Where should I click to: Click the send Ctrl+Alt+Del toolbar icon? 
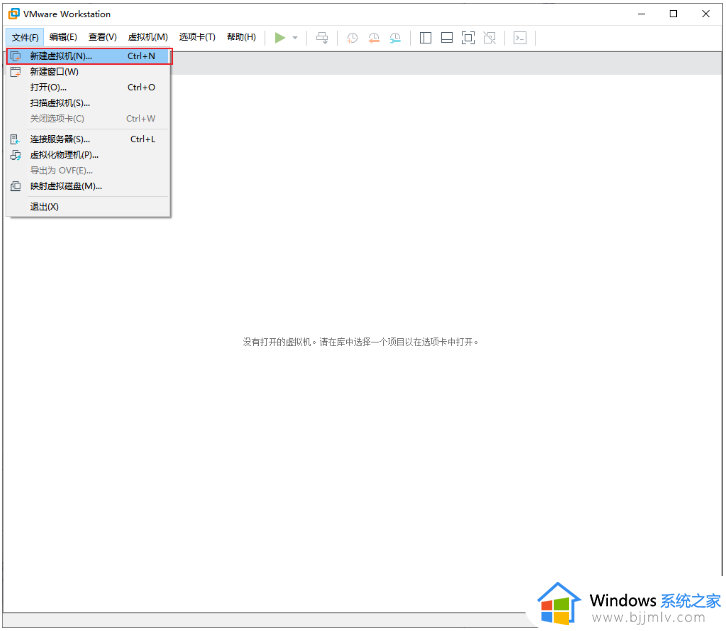click(322, 37)
